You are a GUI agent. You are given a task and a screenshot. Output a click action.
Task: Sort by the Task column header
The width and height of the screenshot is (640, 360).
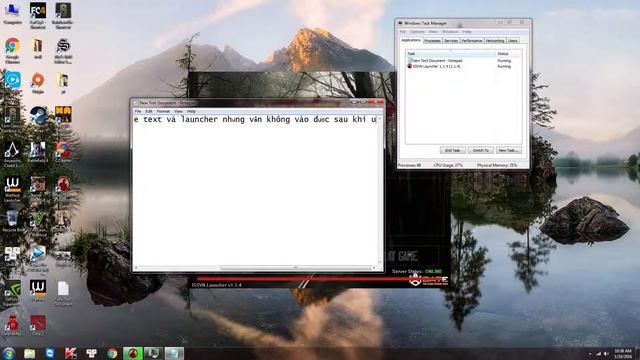tap(451, 53)
